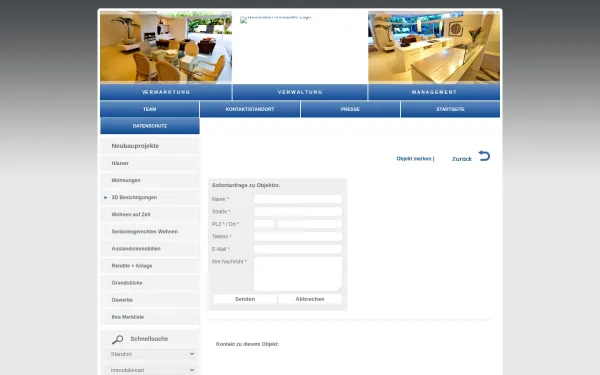Click the Senden button
Screen dimensions: 600x375
[245, 299]
